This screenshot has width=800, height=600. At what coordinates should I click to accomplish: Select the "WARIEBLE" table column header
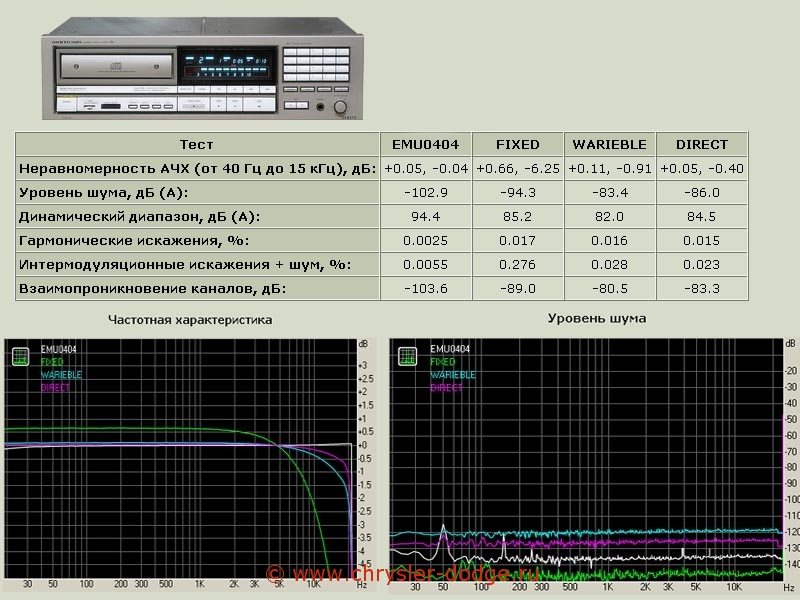[x=610, y=144]
